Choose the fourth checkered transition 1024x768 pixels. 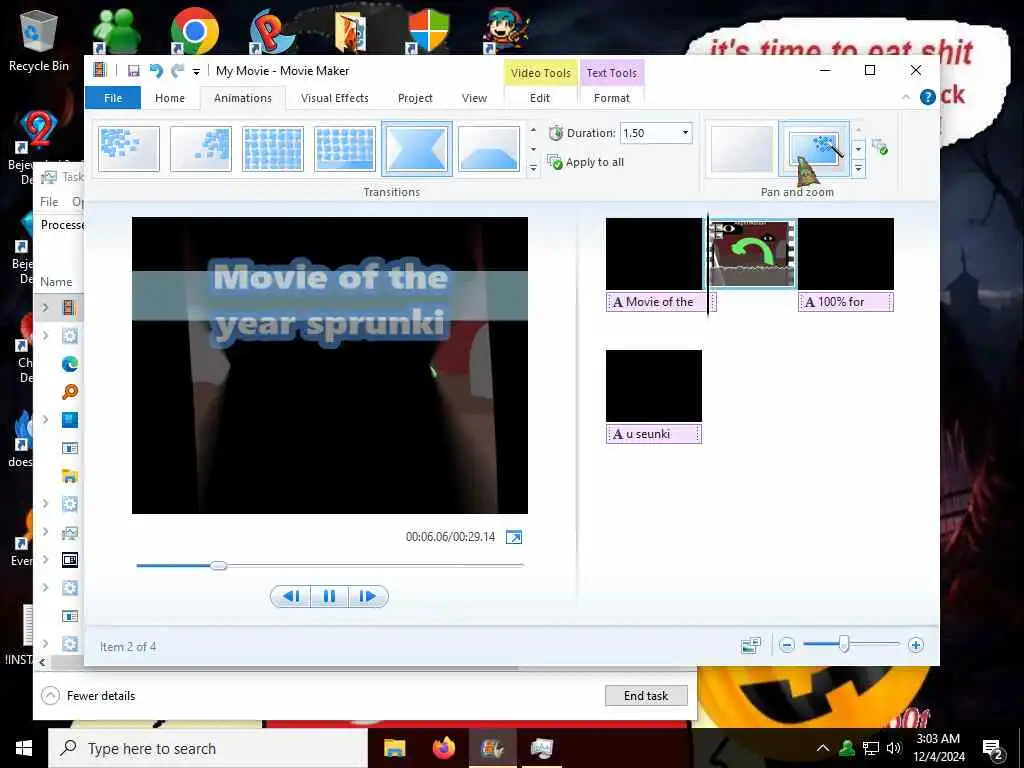pyautogui.click(x=345, y=149)
